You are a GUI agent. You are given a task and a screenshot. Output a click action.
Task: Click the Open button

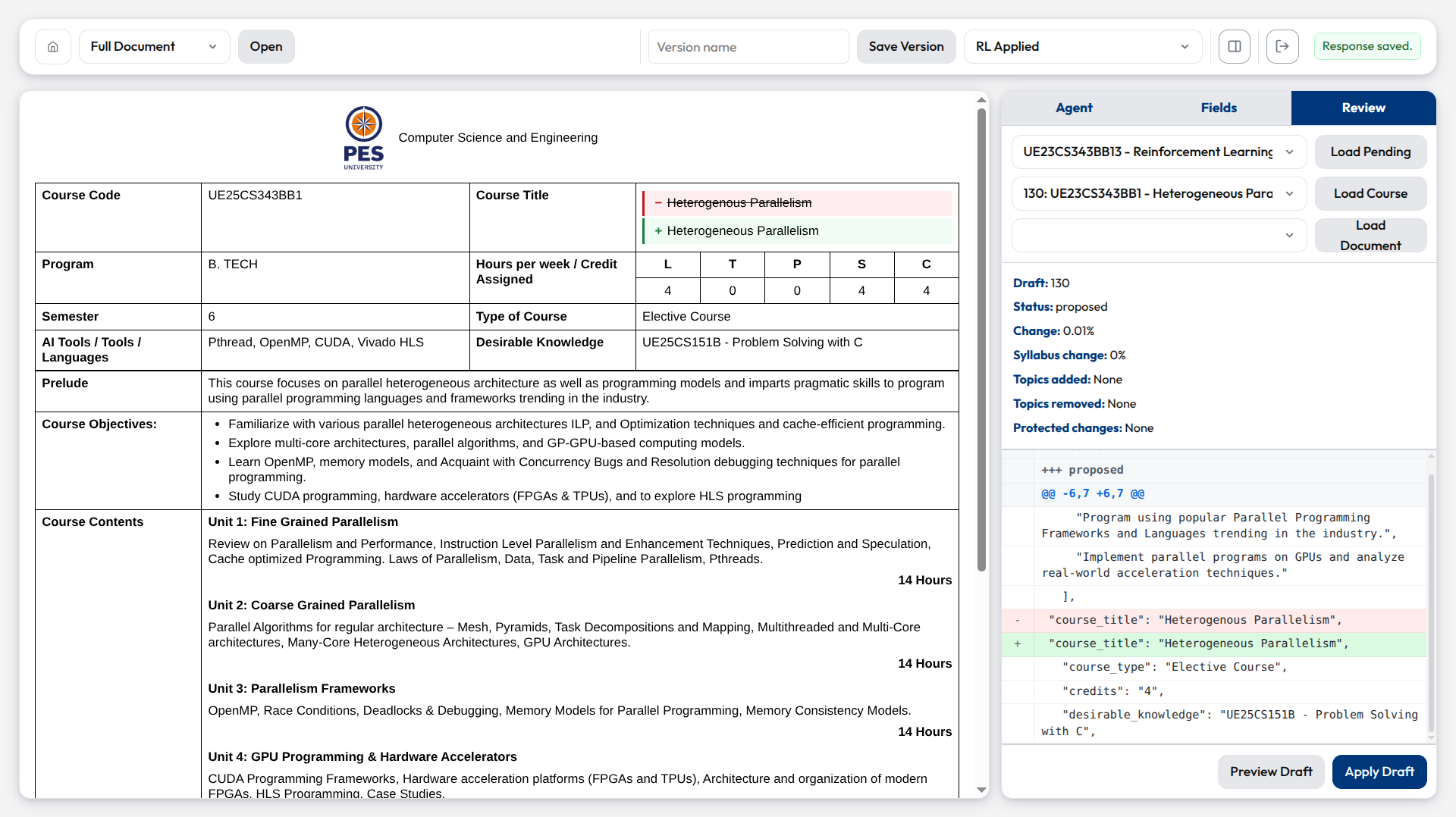pyautogui.click(x=266, y=47)
